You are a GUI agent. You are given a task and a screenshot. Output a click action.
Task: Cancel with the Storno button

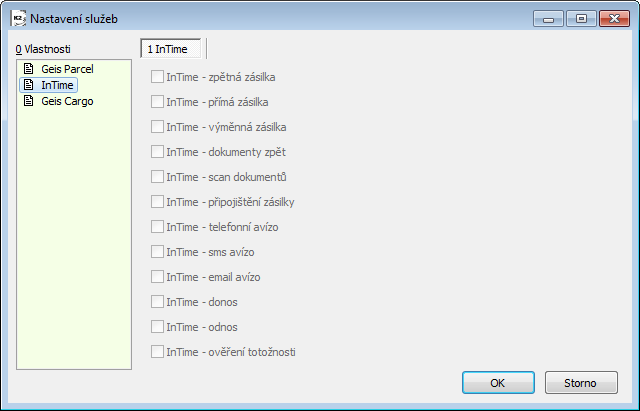click(x=581, y=382)
